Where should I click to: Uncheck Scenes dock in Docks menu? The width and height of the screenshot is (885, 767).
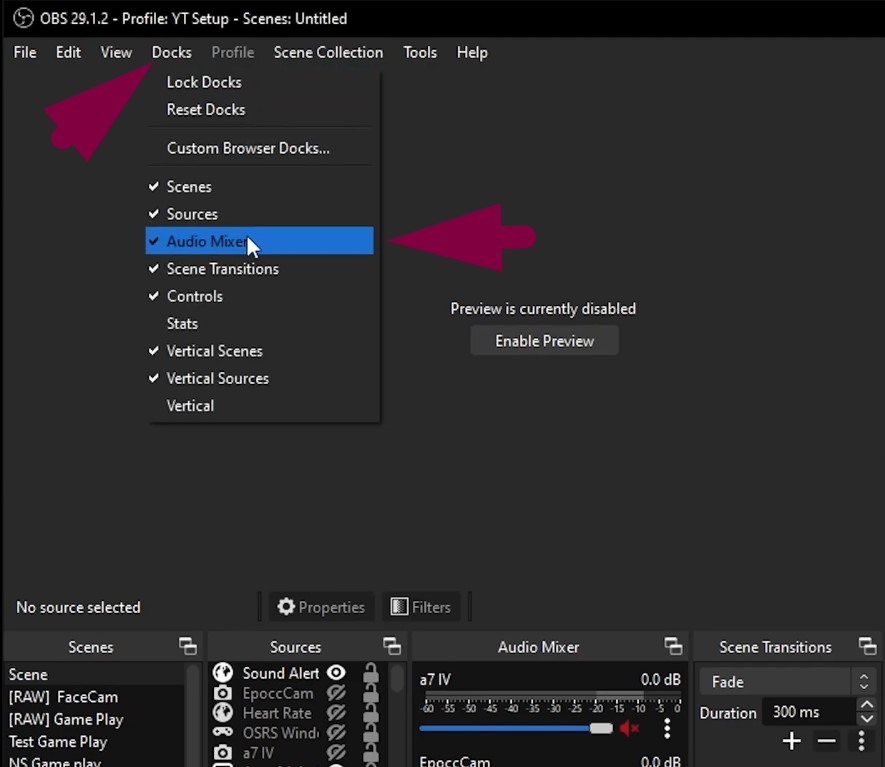tap(260, 187)
